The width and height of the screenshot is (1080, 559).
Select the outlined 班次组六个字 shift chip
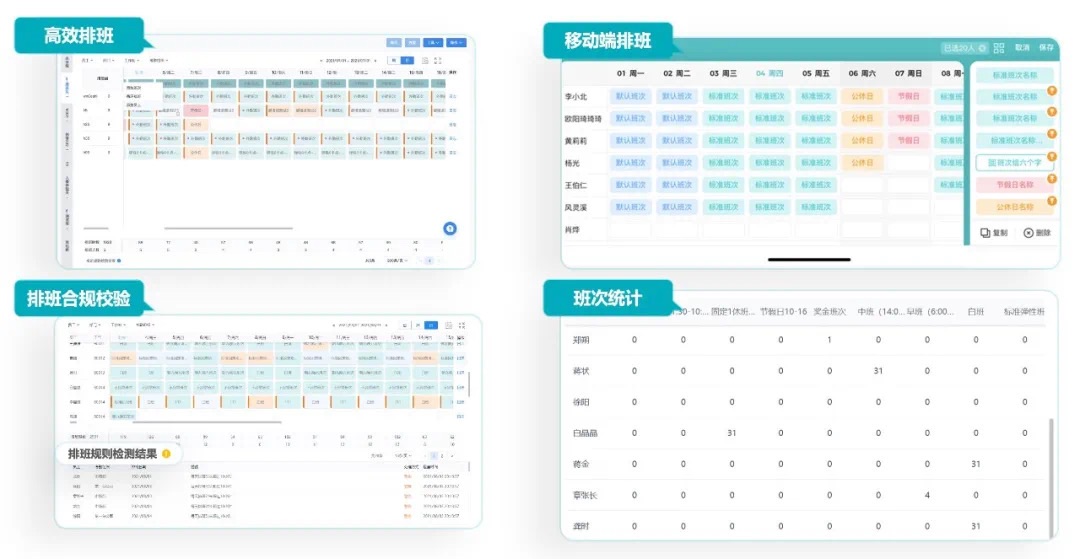click(1015, 162)
